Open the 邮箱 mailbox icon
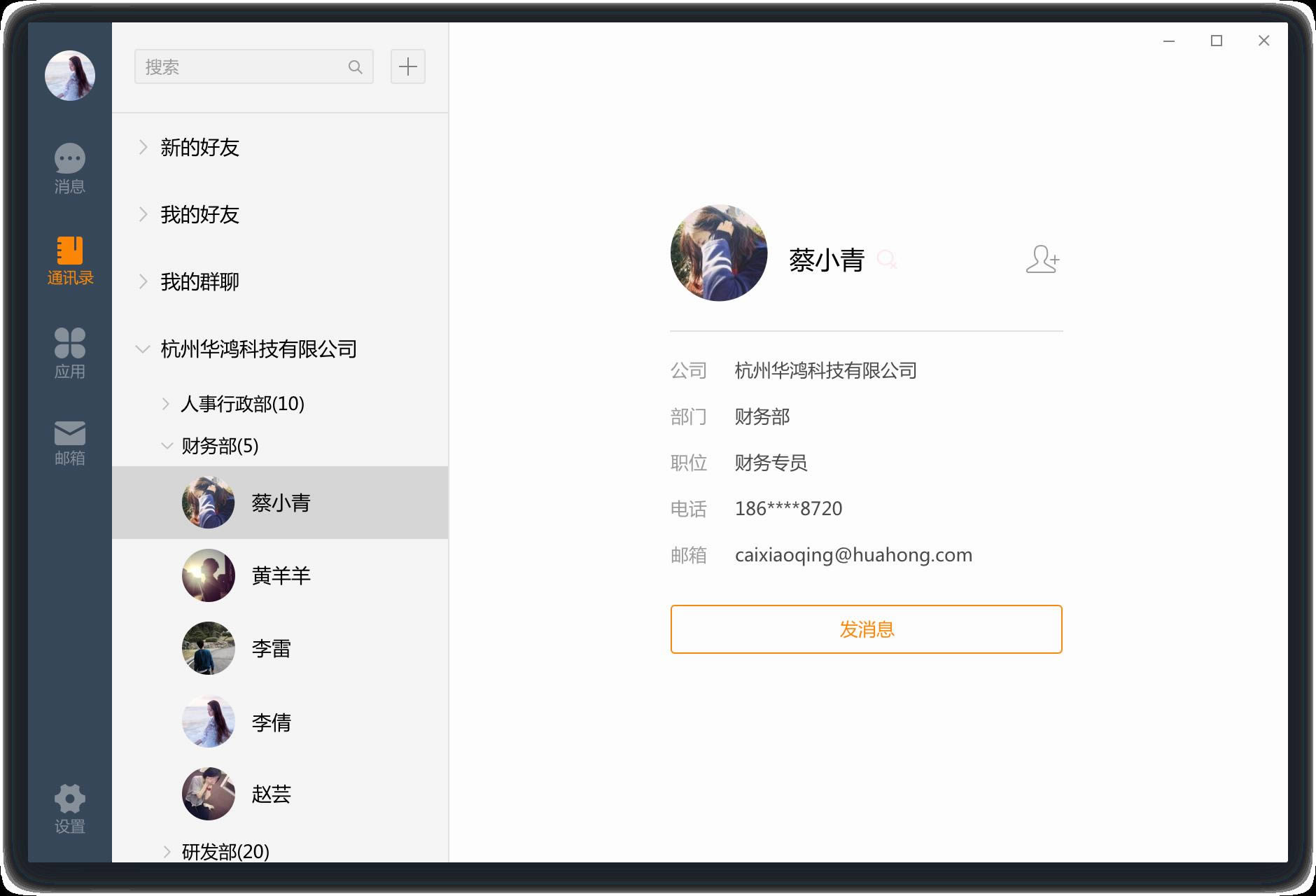Viewport: 1316px width, 896px height. (x=70, y=443)
